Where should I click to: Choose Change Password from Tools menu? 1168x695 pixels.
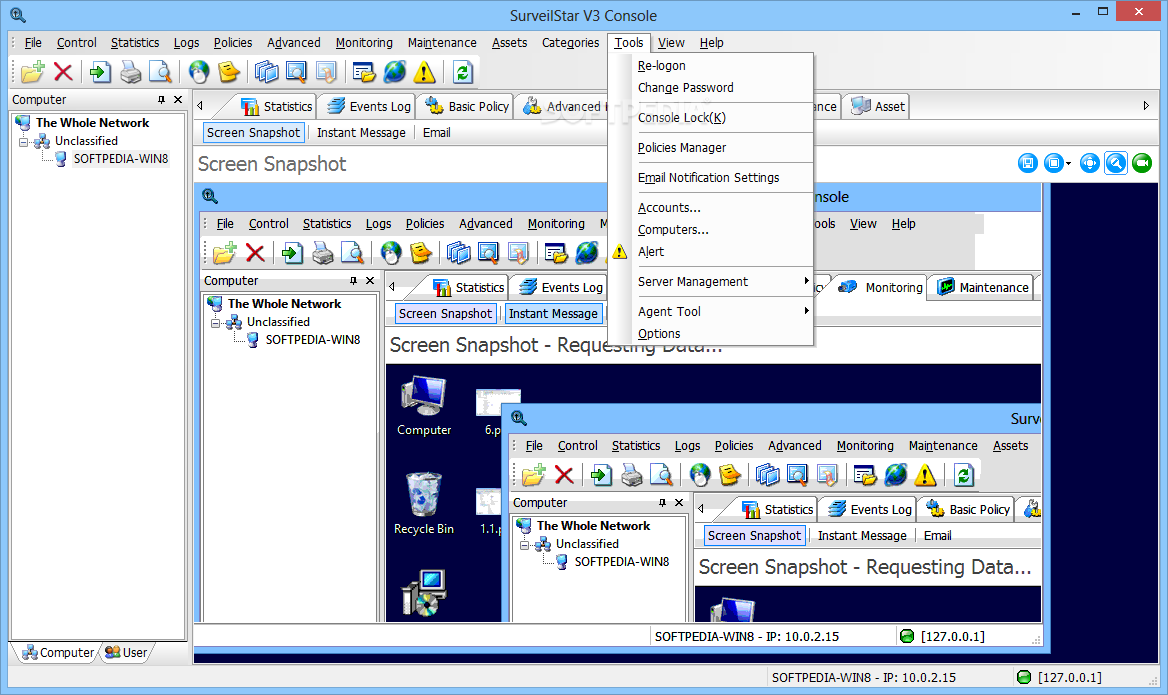685,88
